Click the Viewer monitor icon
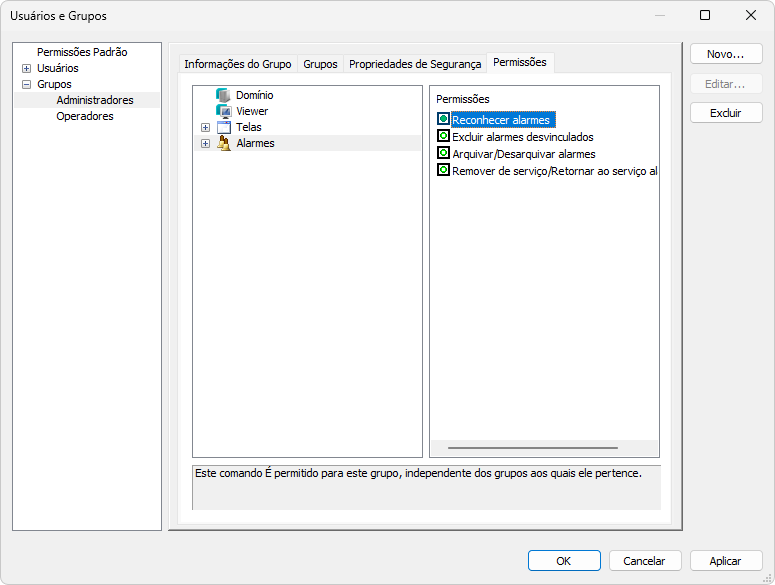This screenshot has width=775, height=585. pos(223,111)
